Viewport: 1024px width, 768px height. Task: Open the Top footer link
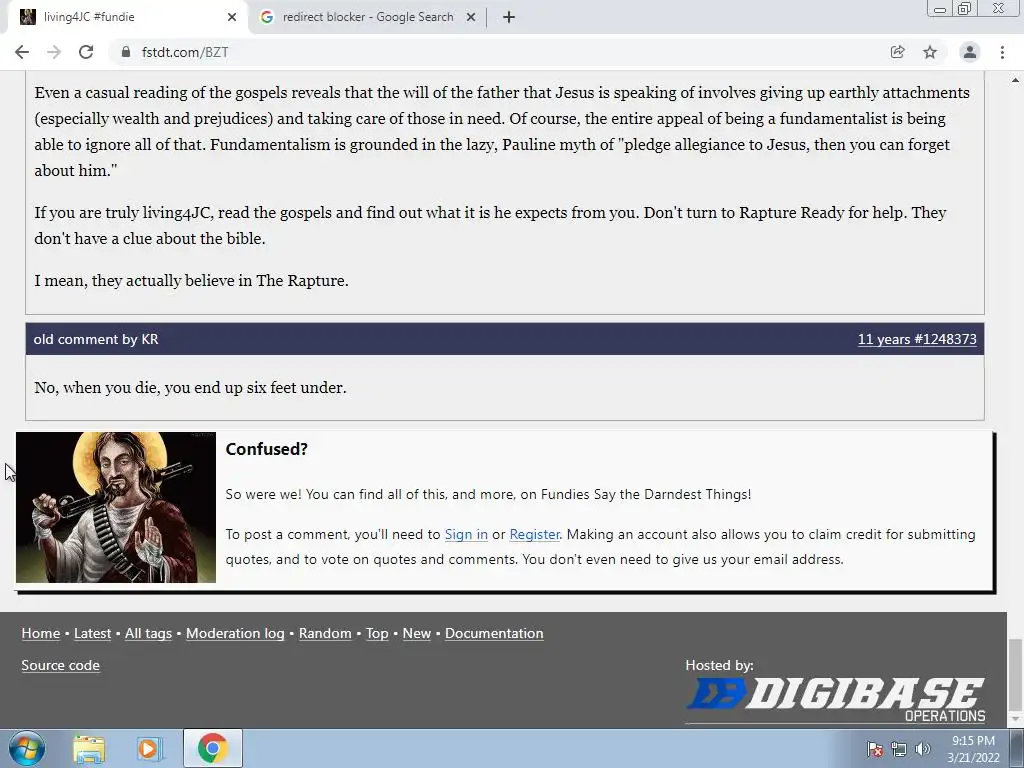[377, 633]
